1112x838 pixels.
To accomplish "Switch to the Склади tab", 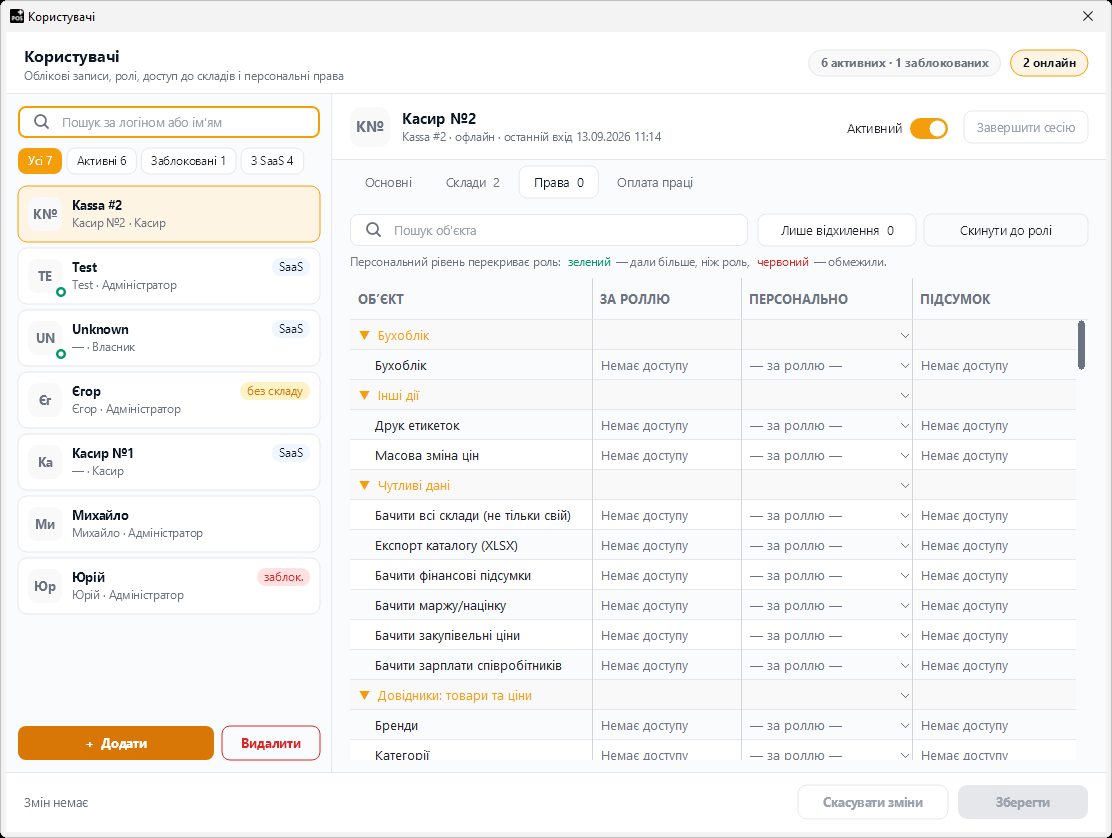I will pos(472,182).
